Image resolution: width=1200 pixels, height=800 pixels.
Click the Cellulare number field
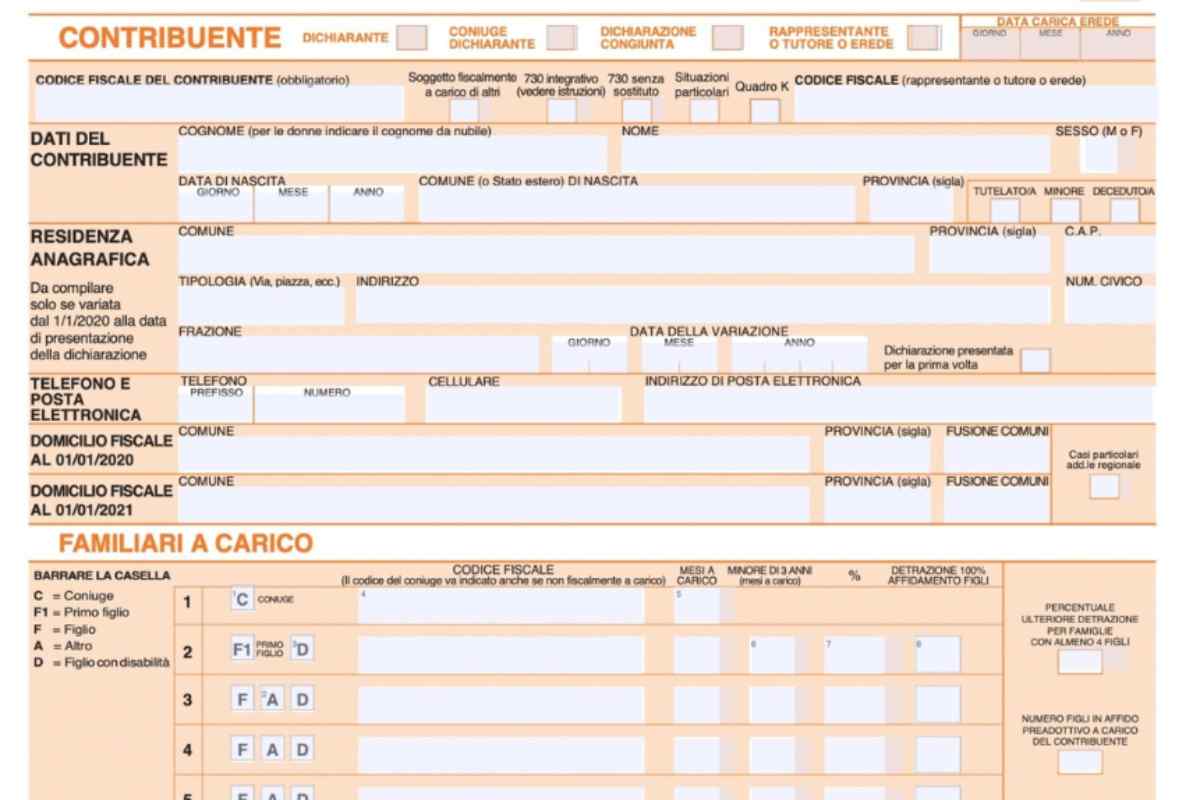523,404
